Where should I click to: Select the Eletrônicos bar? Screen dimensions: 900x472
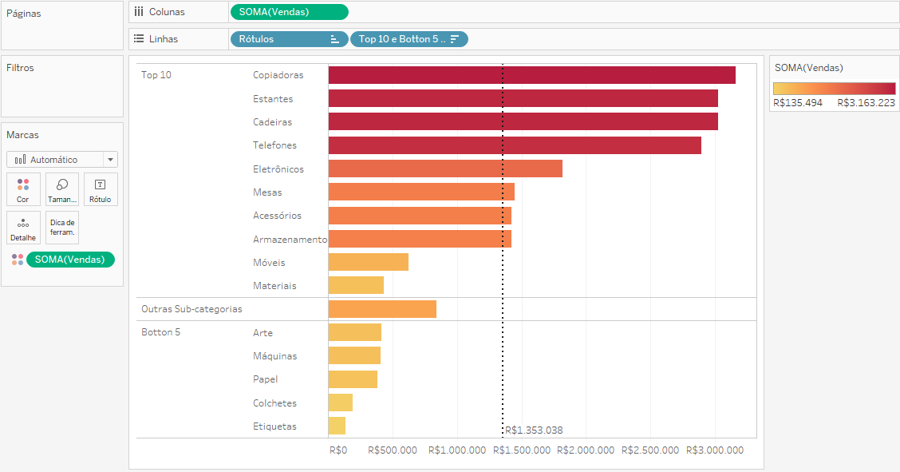coord(445,169)
